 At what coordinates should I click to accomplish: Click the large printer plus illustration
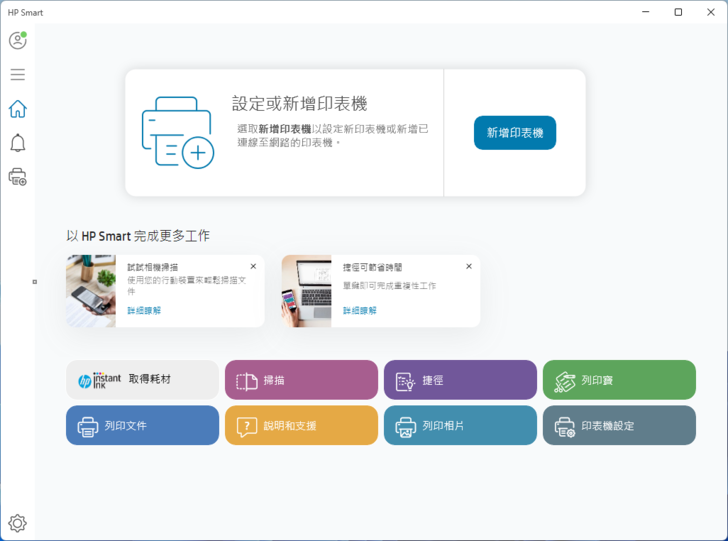pyautogui.click(x=178, y=133)
